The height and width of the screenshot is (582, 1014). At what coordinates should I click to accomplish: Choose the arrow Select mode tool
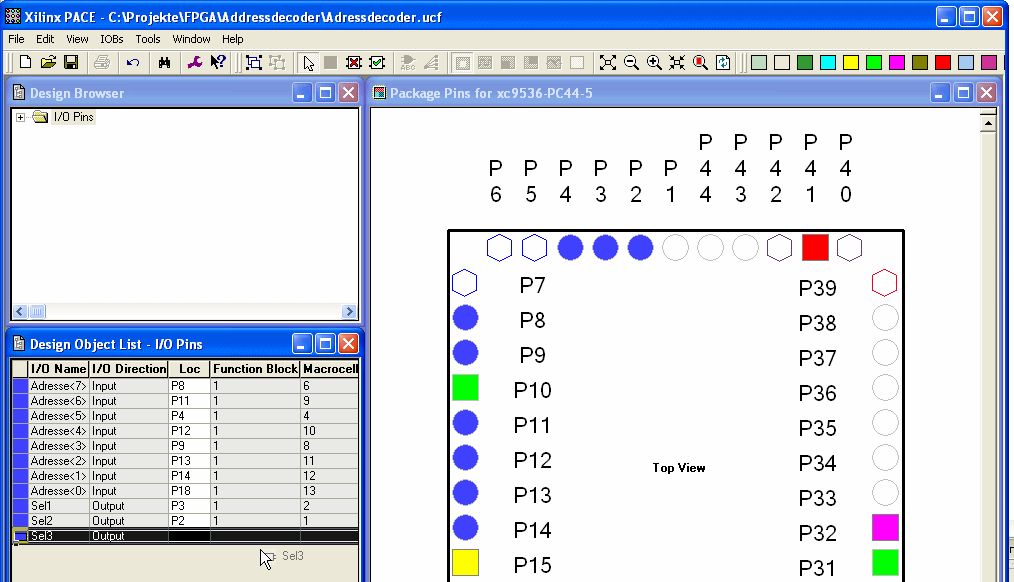tap(308, 63)
